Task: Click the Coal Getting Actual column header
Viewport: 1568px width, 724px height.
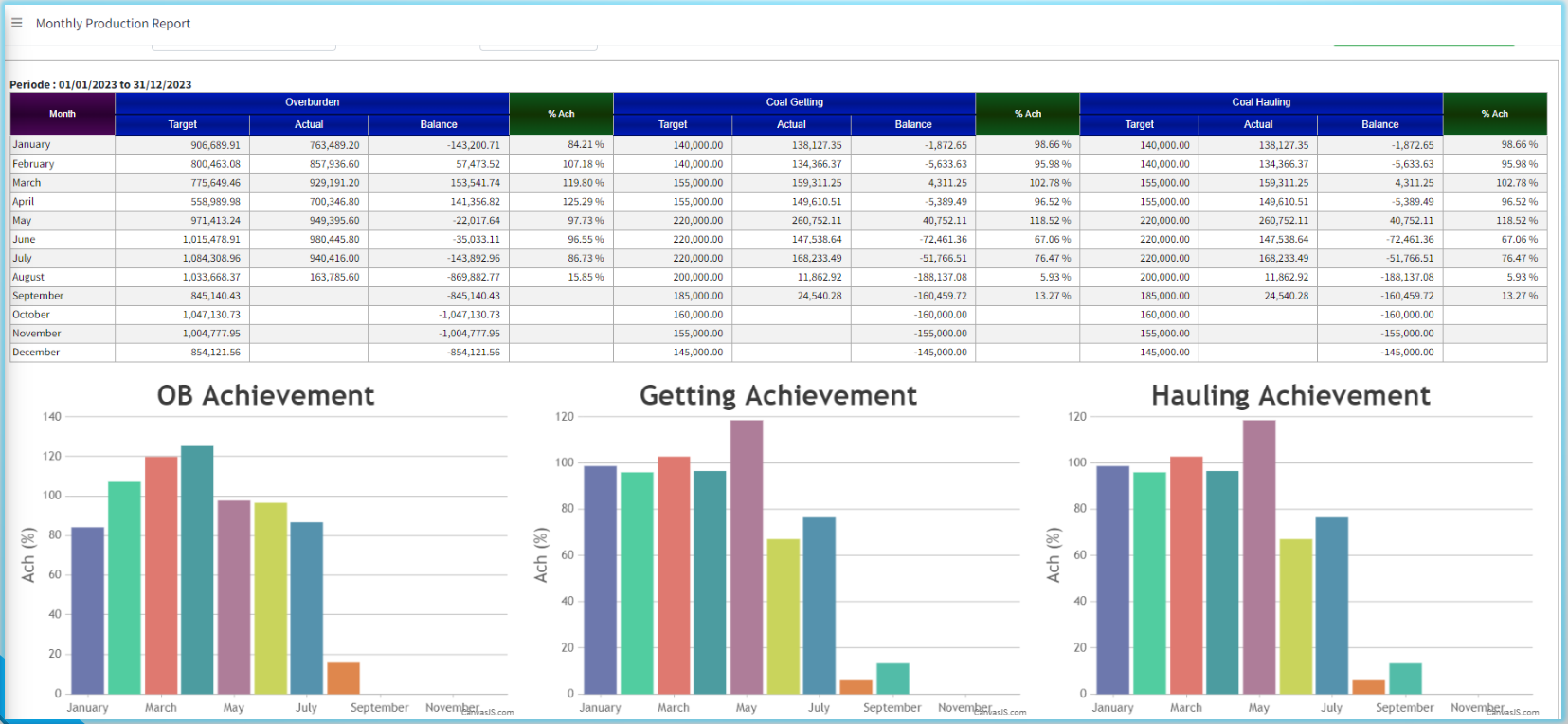Action: pos(791,124)
